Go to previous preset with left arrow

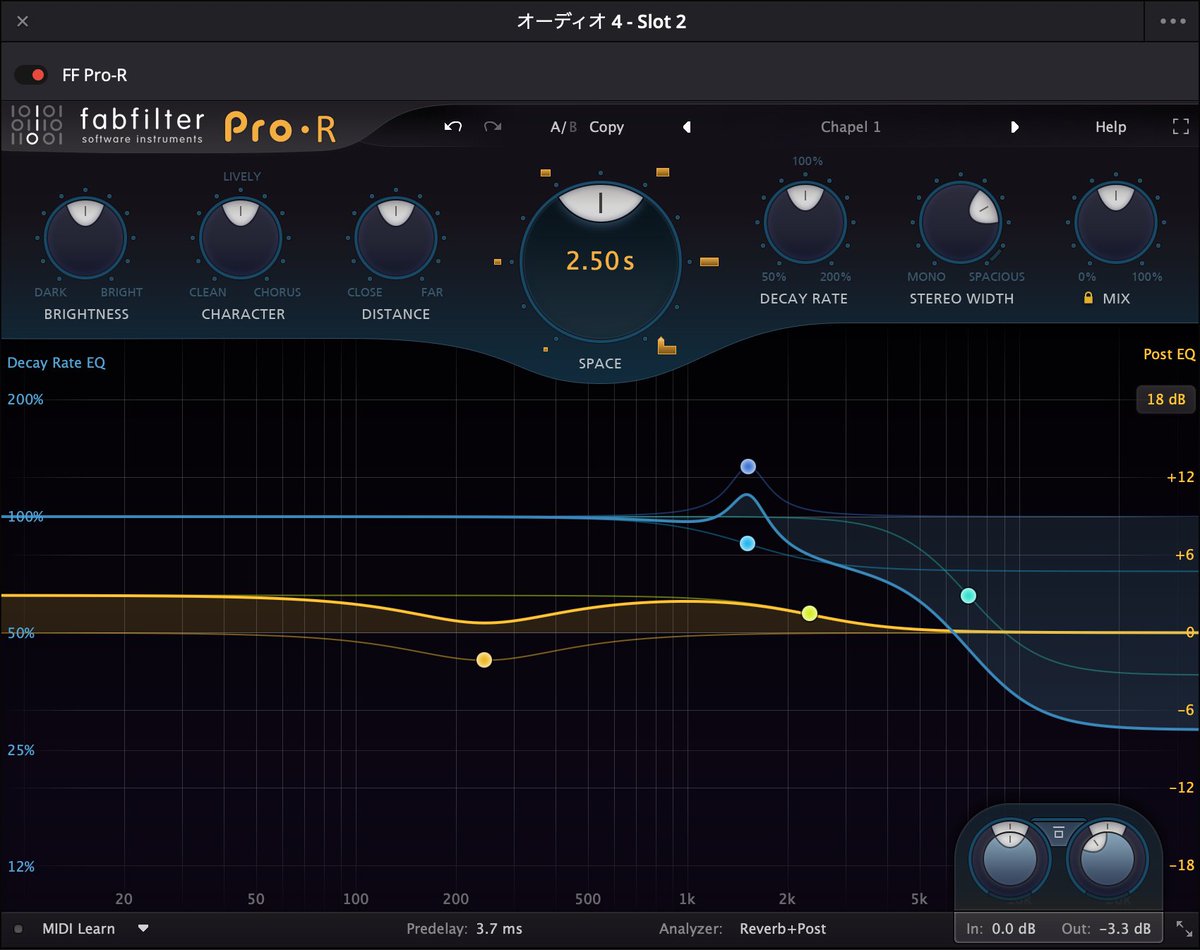(x=687, y=127)
